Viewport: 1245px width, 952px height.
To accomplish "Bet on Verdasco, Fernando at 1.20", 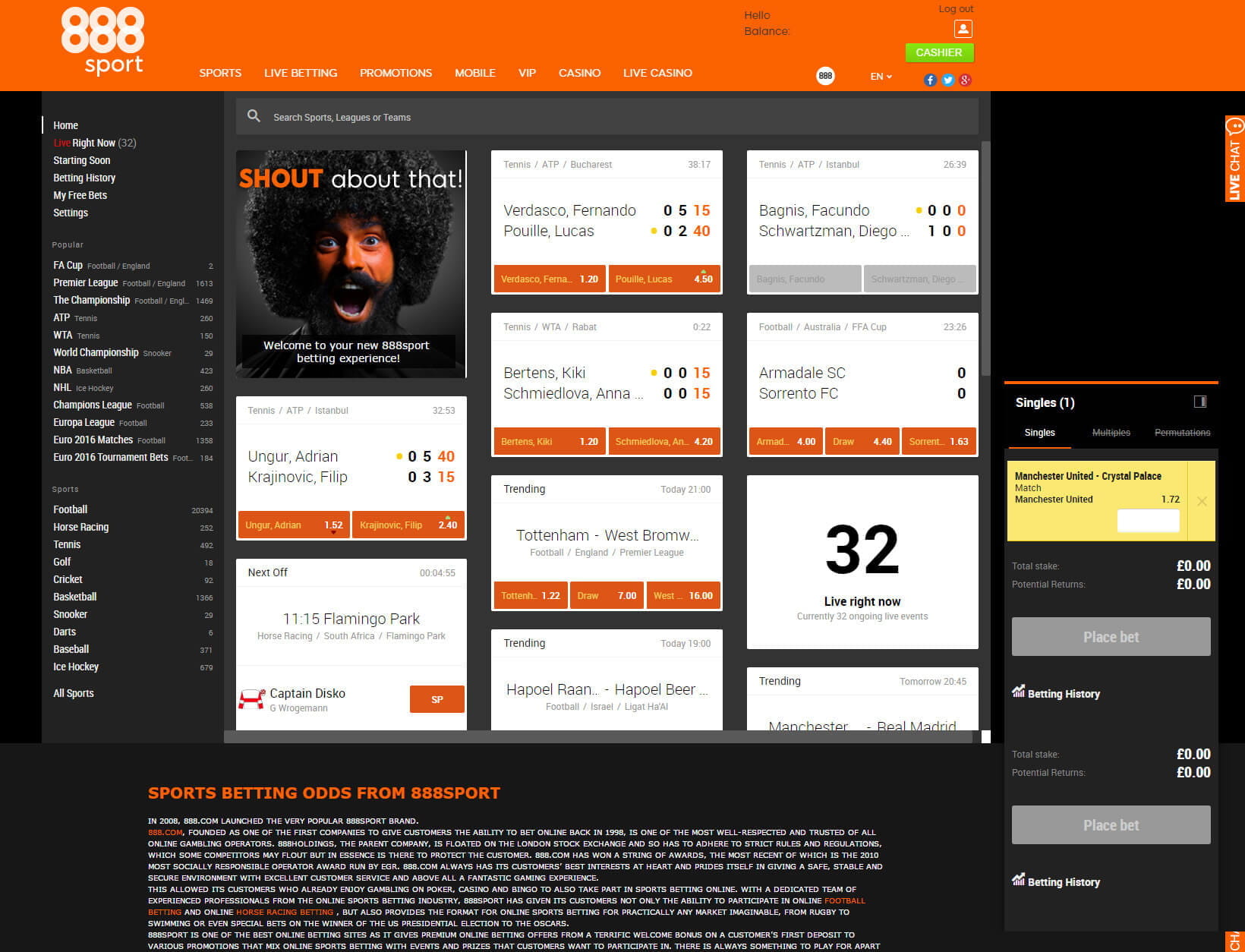I will 549,279.
